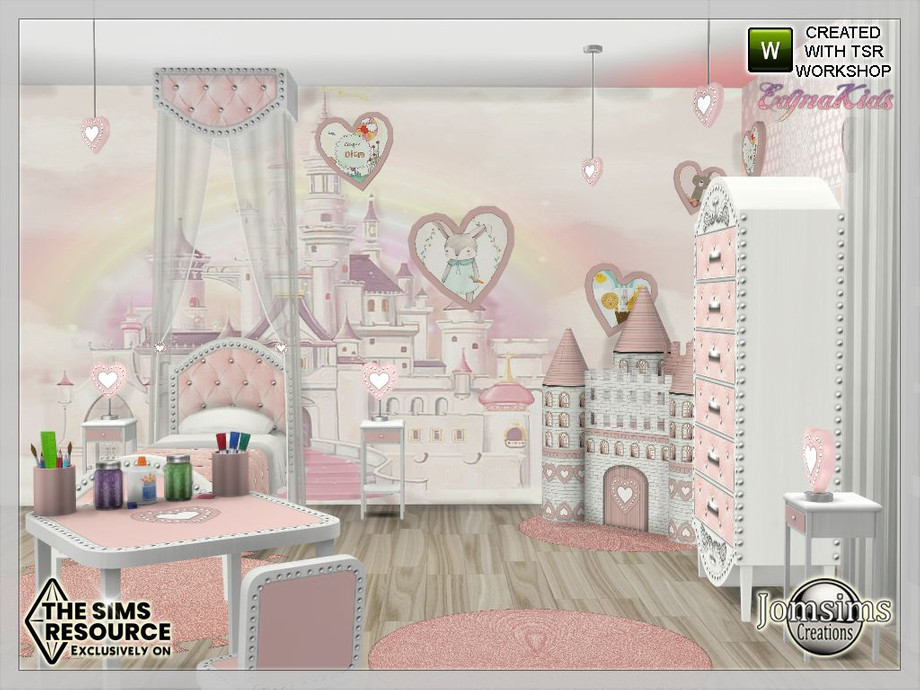
Task: Click the green TSR Workshop W icon
Action: pos(770,49)
